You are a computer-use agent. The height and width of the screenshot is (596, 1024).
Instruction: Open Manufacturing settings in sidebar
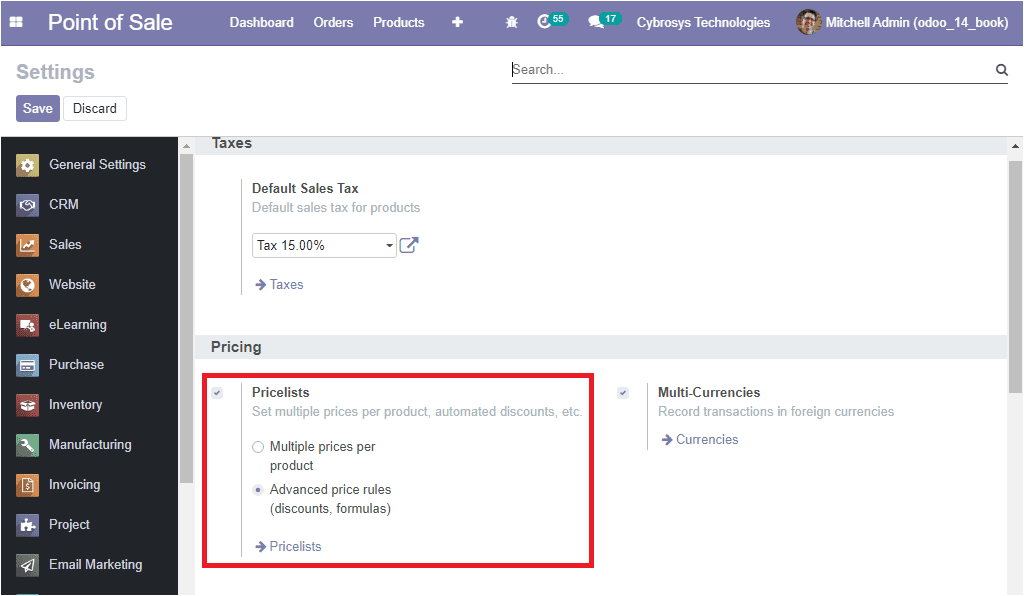coord(89,445)
